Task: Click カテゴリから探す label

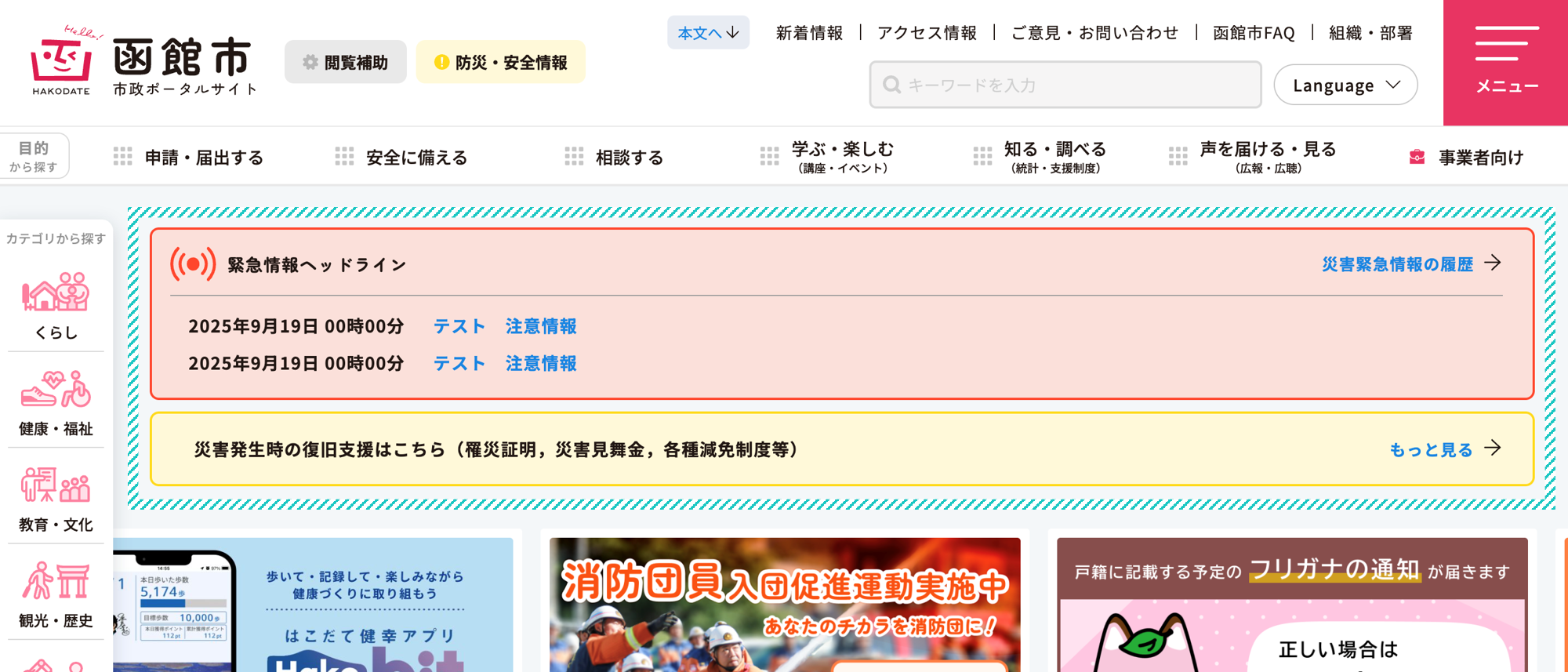Action: (56, 238)
